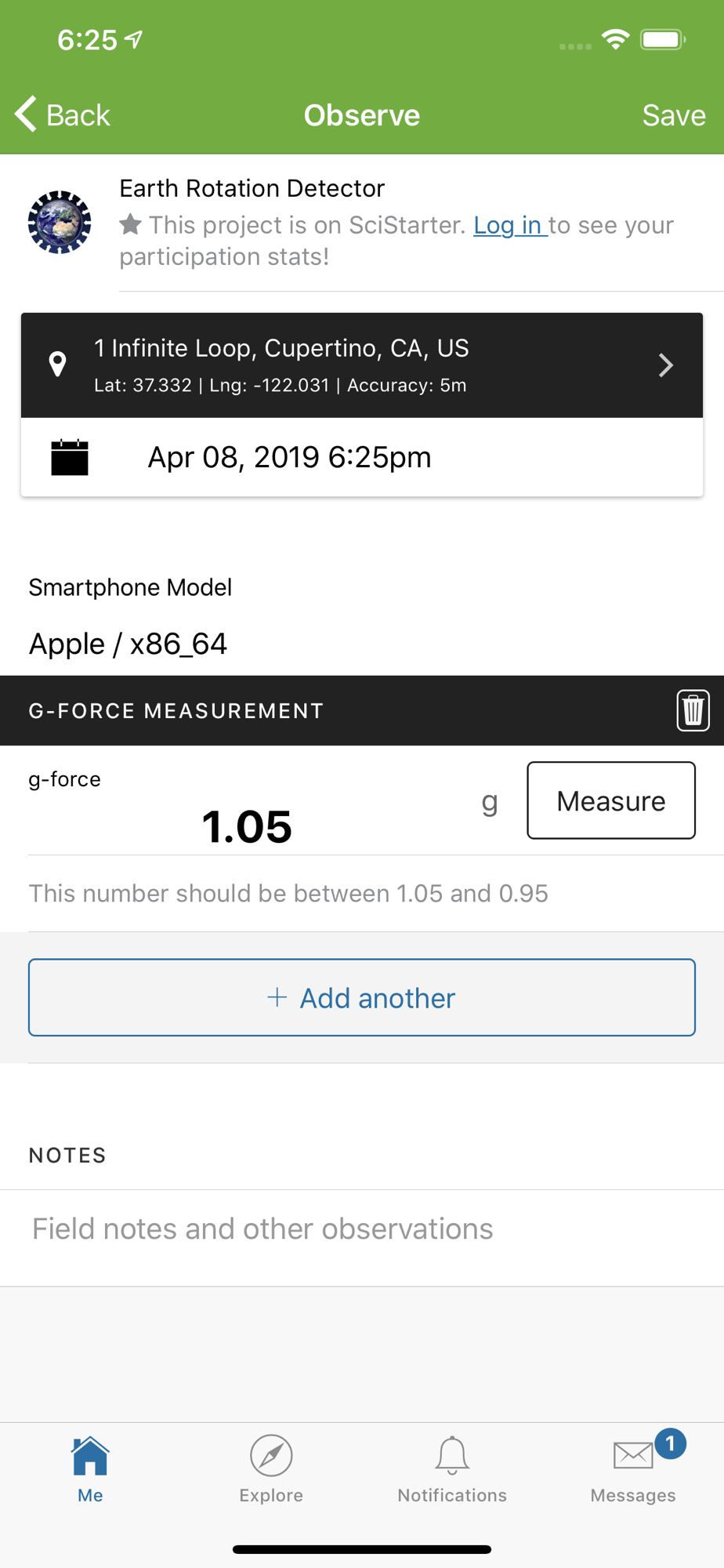724x1568 pixels.
Task: Tap the trash icon for G-Force Measurement
Action: click(693, 710)
